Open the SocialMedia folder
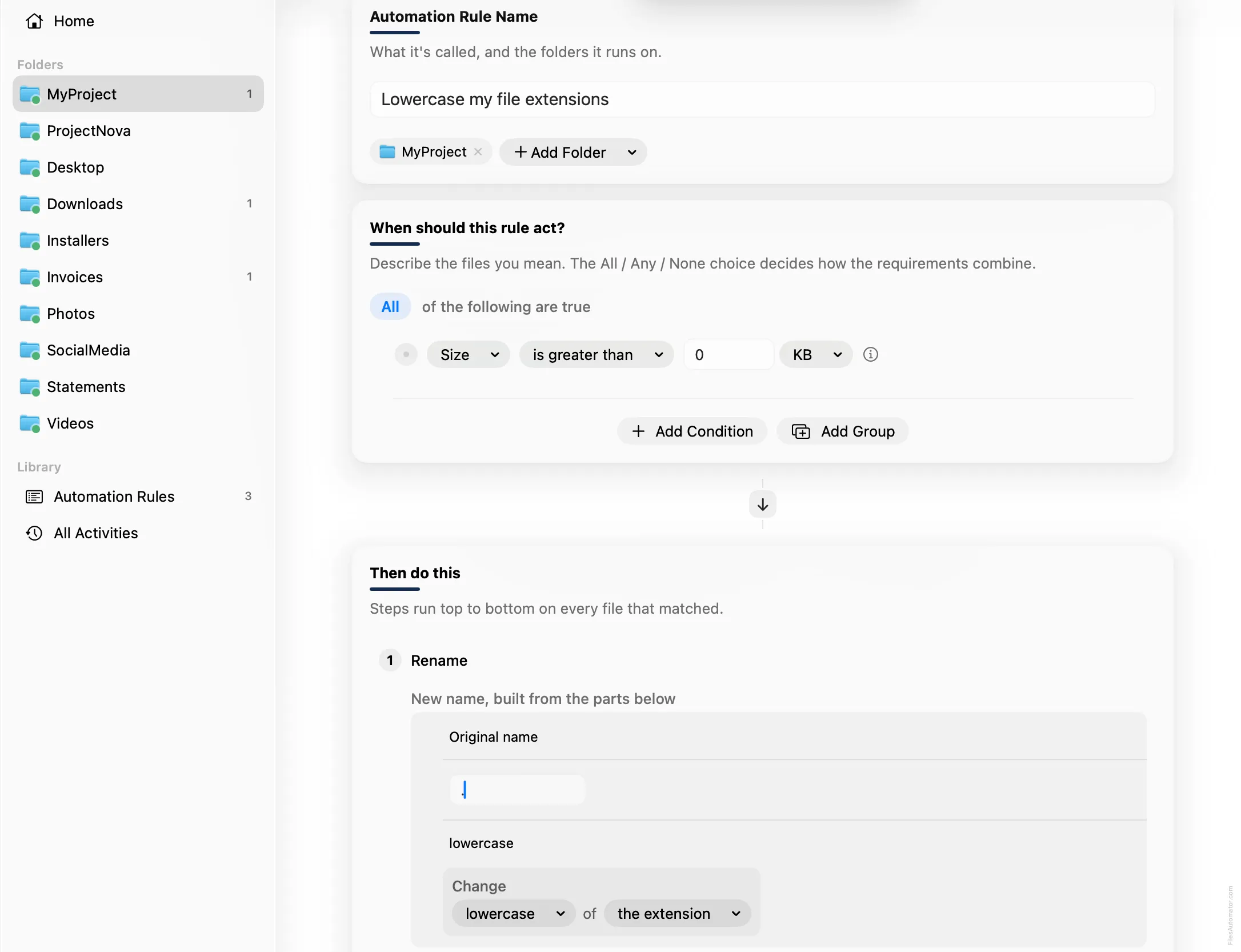This screenshot has height=952, width=1241. click(138, 350)
